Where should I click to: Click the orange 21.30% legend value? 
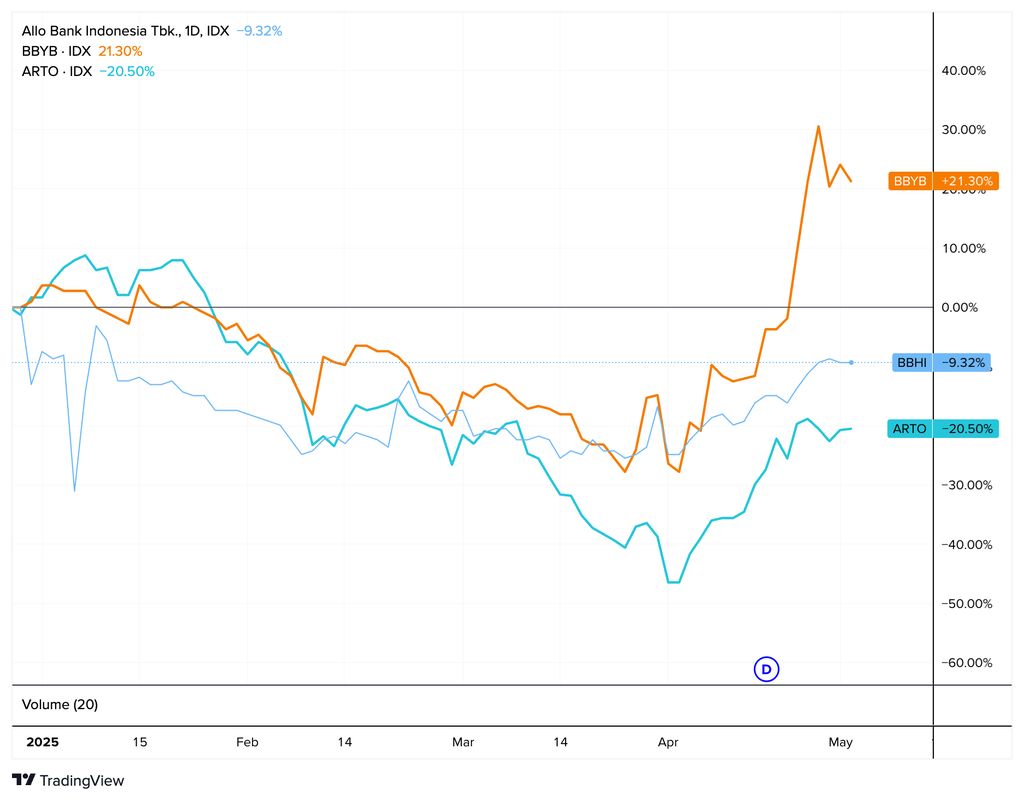(x=120, y=51)
